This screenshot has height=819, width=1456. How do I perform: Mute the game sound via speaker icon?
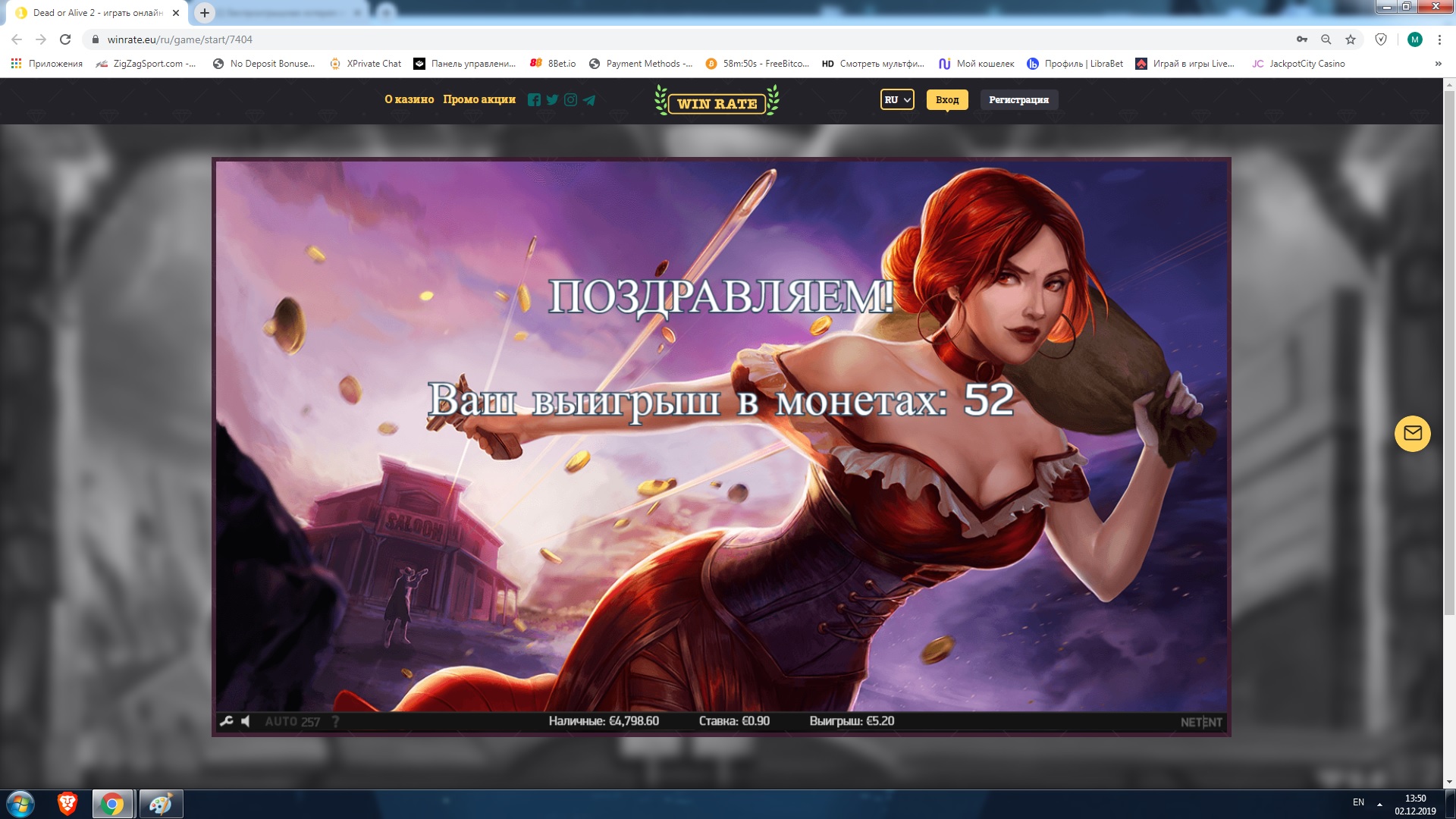(245, 721)
